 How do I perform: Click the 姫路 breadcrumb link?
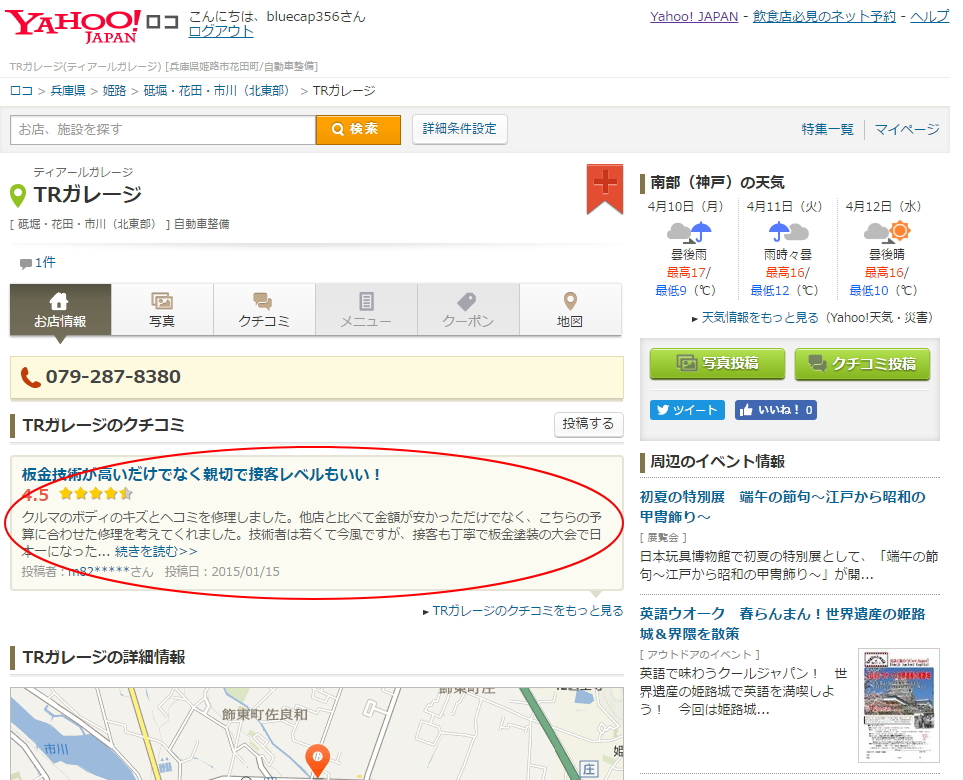pyautogui.click(x=114, y=91)
